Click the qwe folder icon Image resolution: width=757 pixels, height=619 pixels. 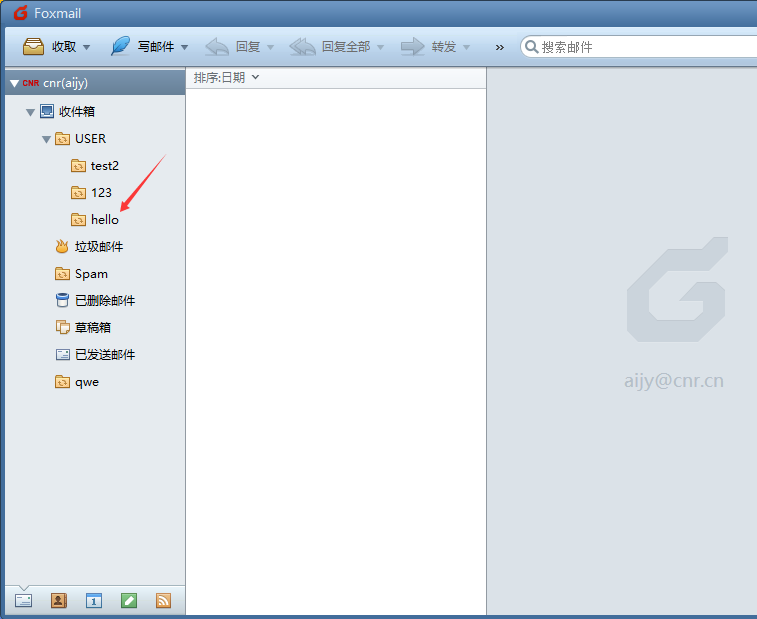click(62, 382)
